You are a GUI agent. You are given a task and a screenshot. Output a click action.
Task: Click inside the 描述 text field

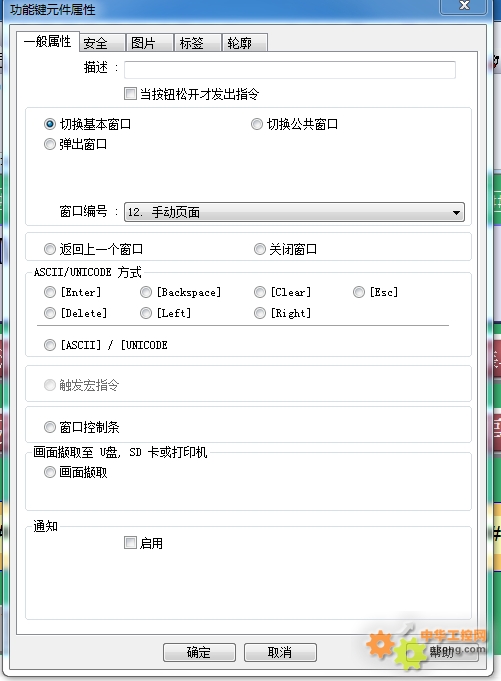pyautogui.click(x=290, y=69)
